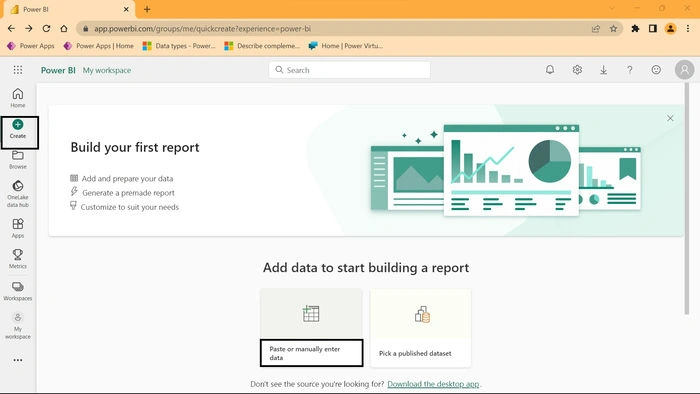The image size is (700, 394).
Task: Open the feedback smiley icon
Action: [x=656, y=70]
